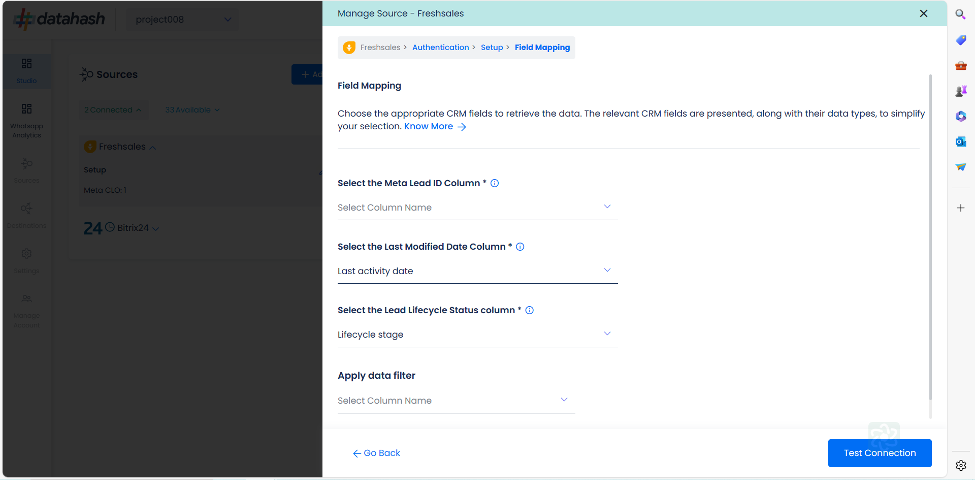This screenshot has width=977, height=481.
Task: Open the Lifecycle stage dropdown
Action: [x=477, y=335]
